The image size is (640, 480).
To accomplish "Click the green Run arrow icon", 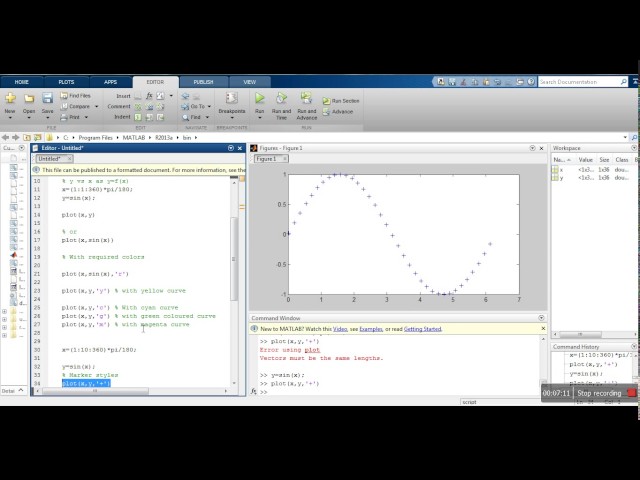I will pos(260,98).
